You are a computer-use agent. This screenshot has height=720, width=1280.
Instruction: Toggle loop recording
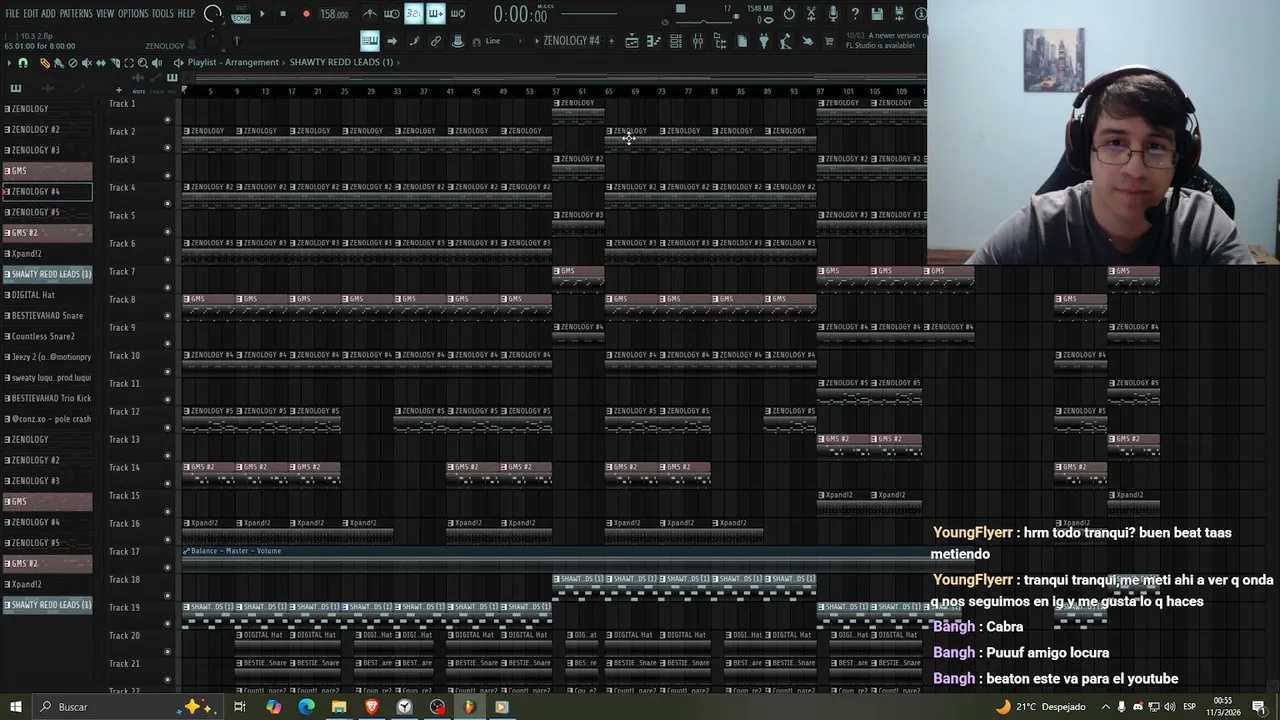[x=458, y=14]
